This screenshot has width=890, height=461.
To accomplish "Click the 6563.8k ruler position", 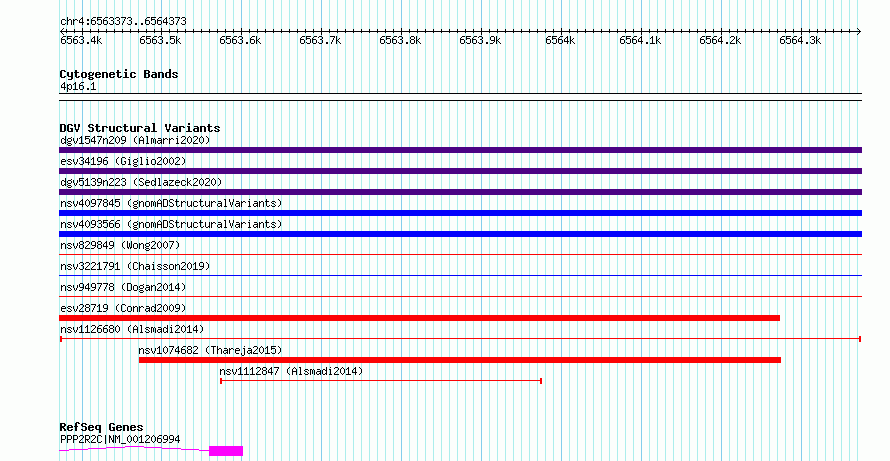I will point(401,40).
